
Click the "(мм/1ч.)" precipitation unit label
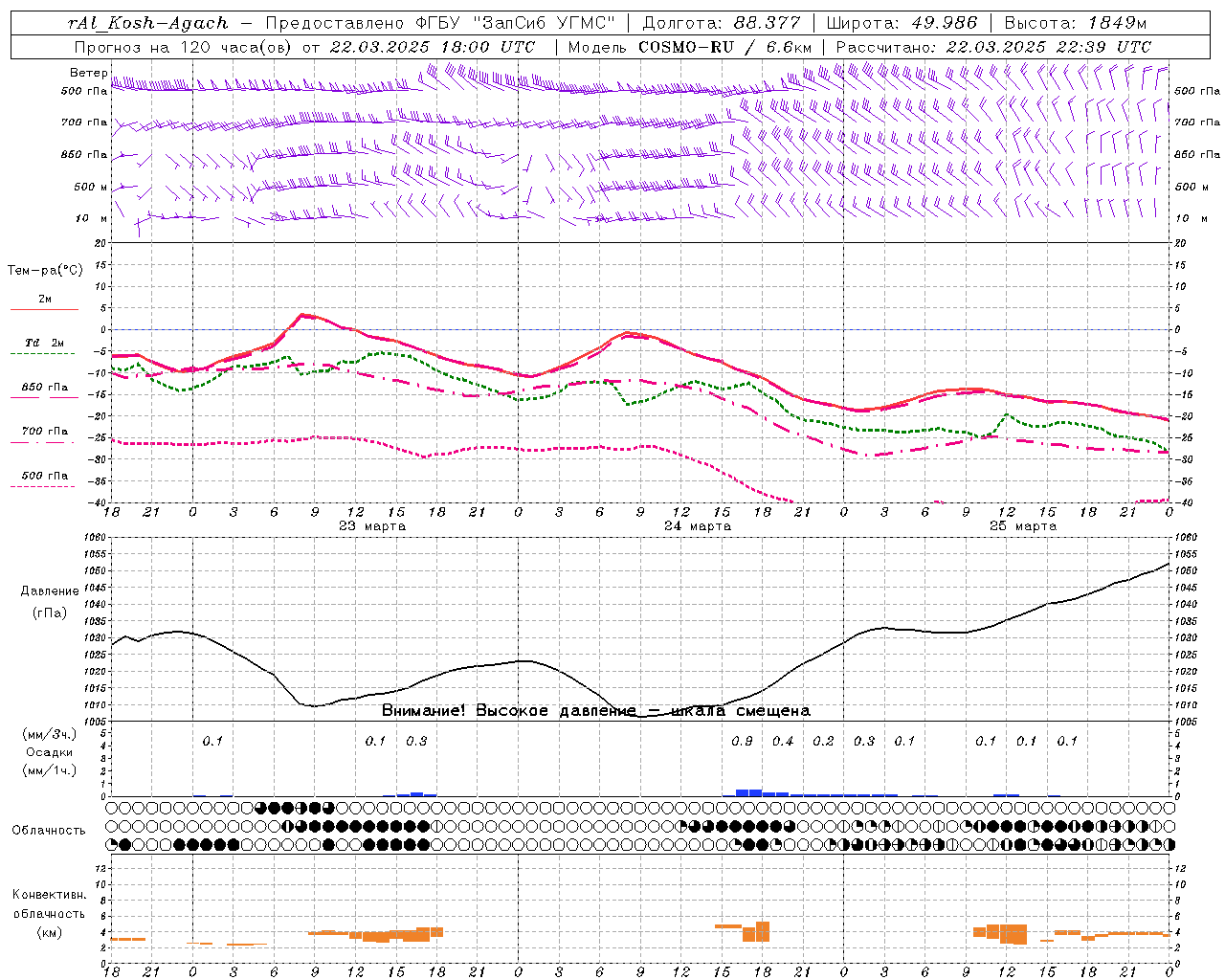(x=49, y=770)
